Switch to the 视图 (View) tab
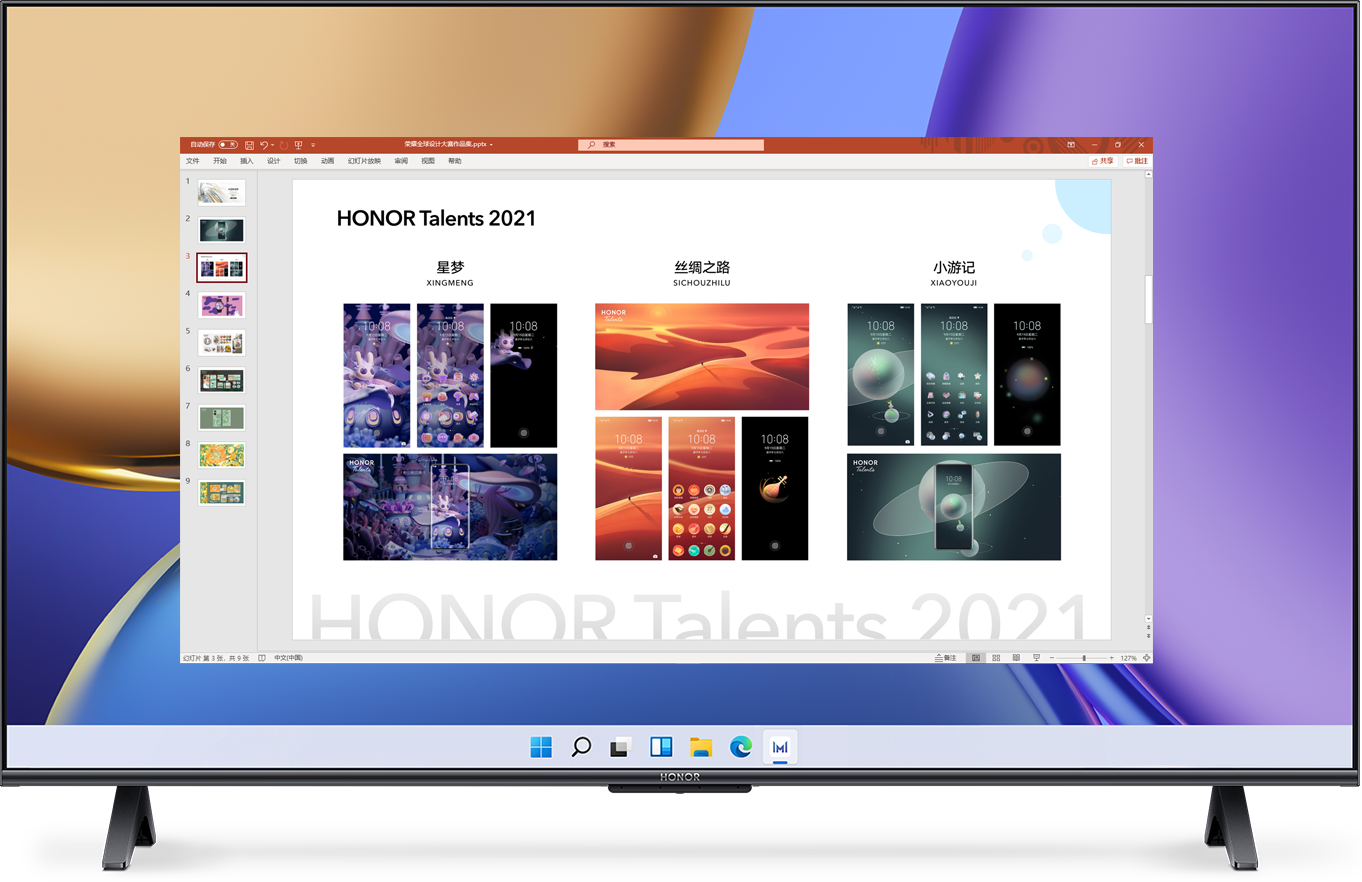This screenshot has height=882, width=1362. [428, 161]
